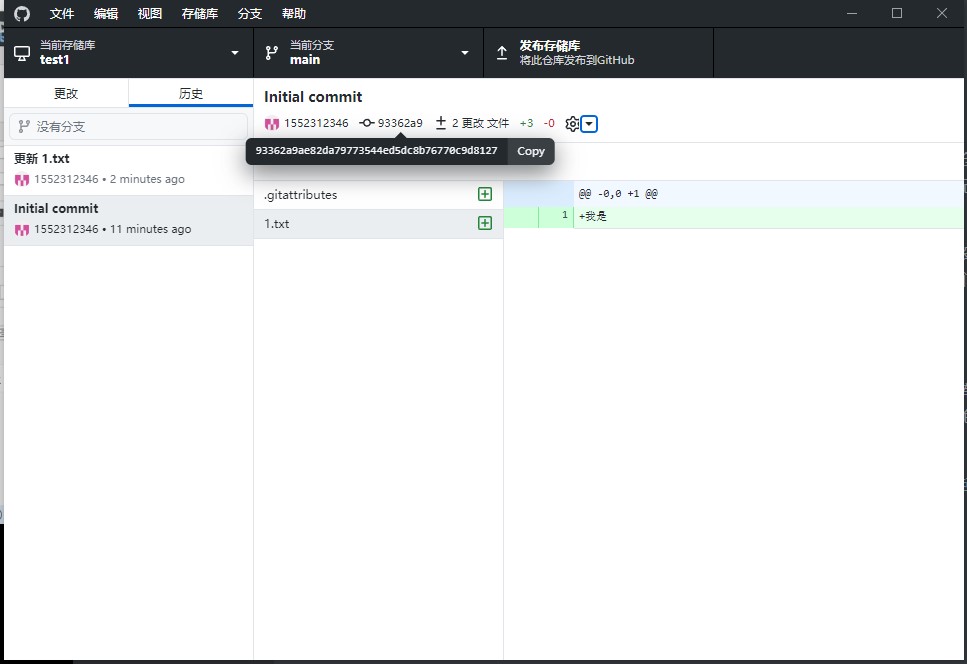Expand the current branch main dropdown
The height and width of the screenshot is (664, 967).
pyautogui.click(x=368, y=52)
